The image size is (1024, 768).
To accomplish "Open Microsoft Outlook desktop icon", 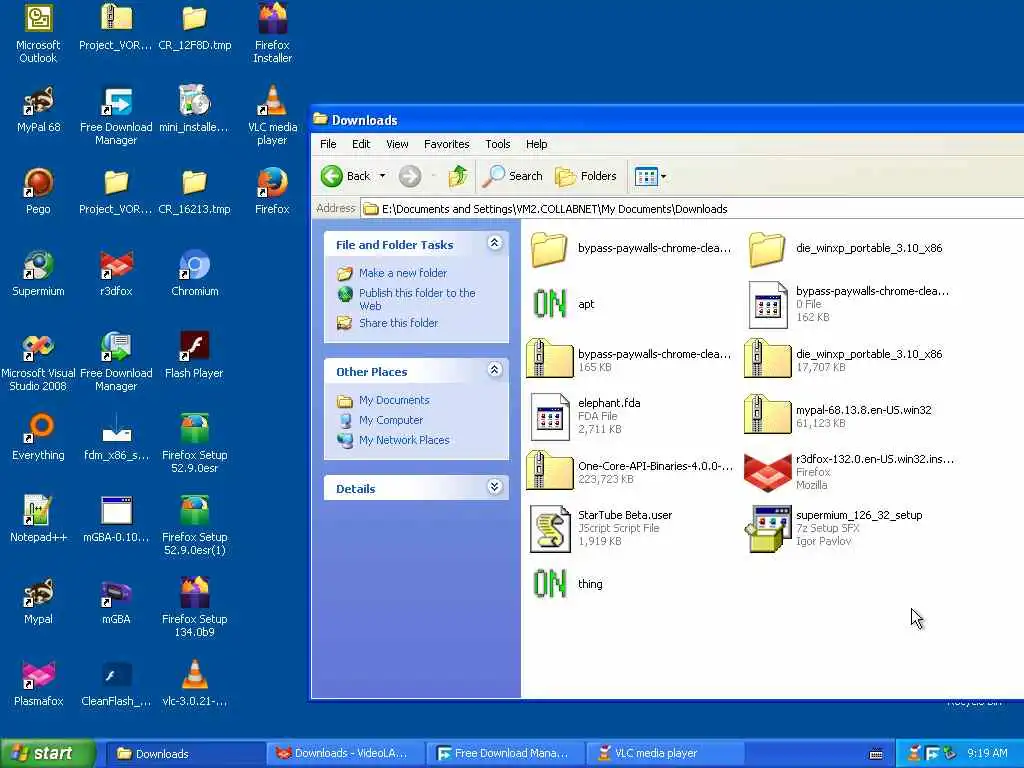I will 38,33.
